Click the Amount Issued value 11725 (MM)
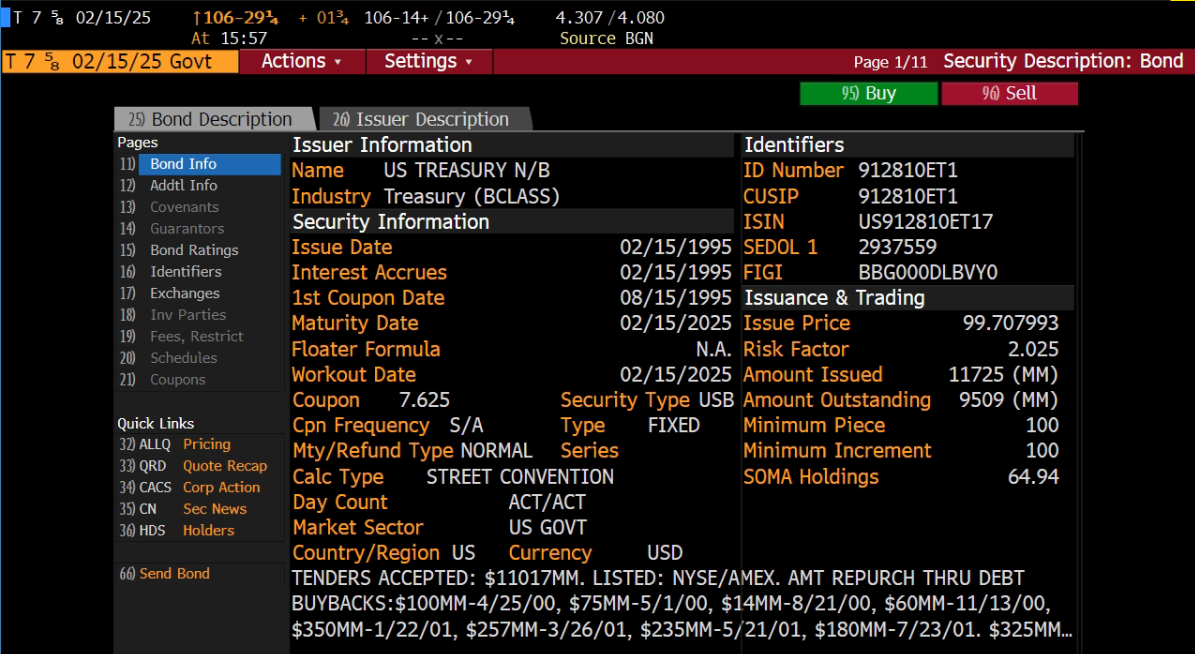Screen dimensions: 1195x654 click(x=1003, y=375)
